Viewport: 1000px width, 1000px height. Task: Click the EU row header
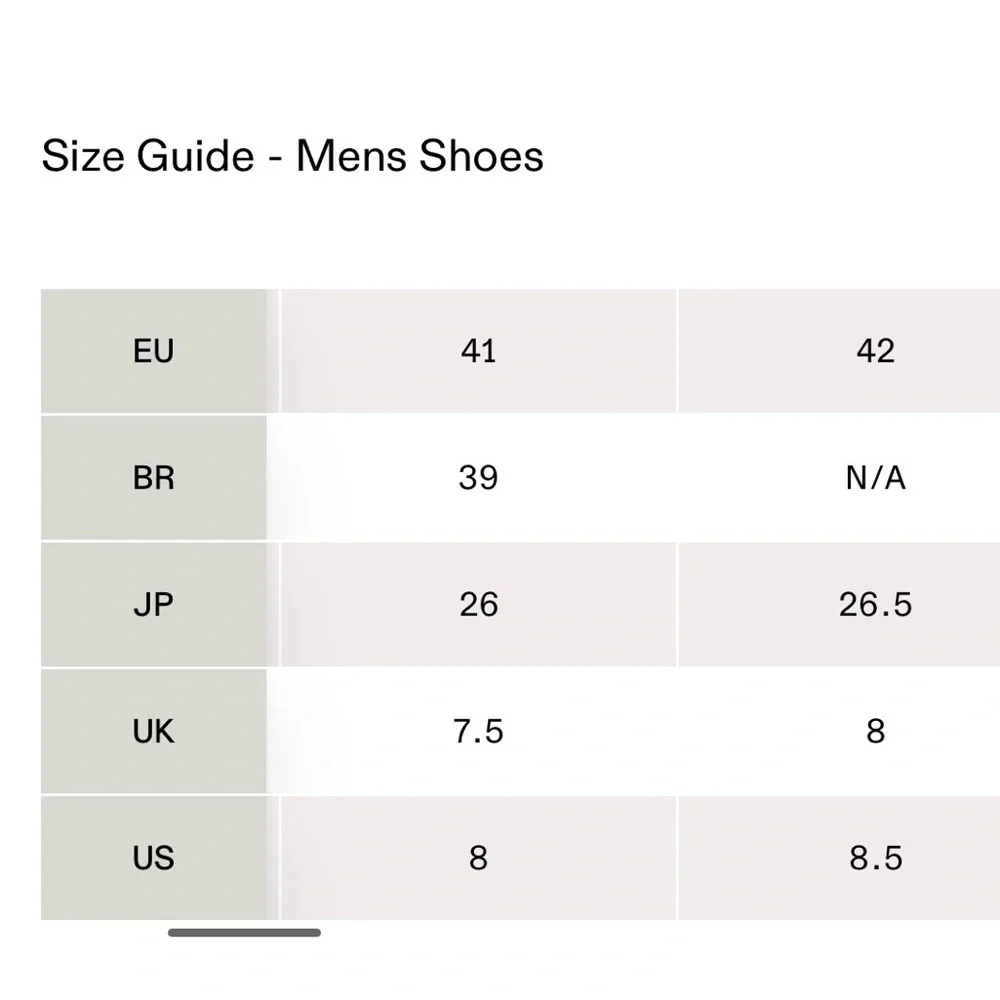click(x=153, y=351)
